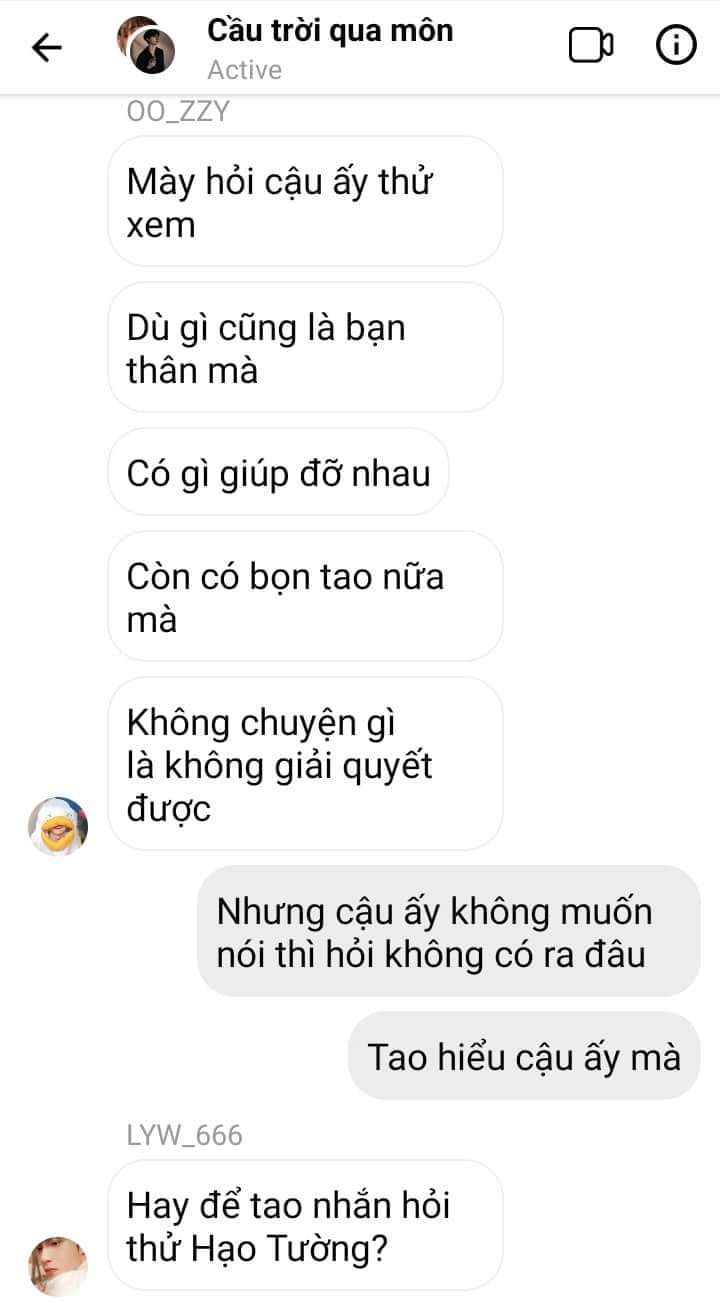Tap the duck avatar of OO_ZZY
Viewport: 720px width, 1303px height.
(x=58, y=826)
